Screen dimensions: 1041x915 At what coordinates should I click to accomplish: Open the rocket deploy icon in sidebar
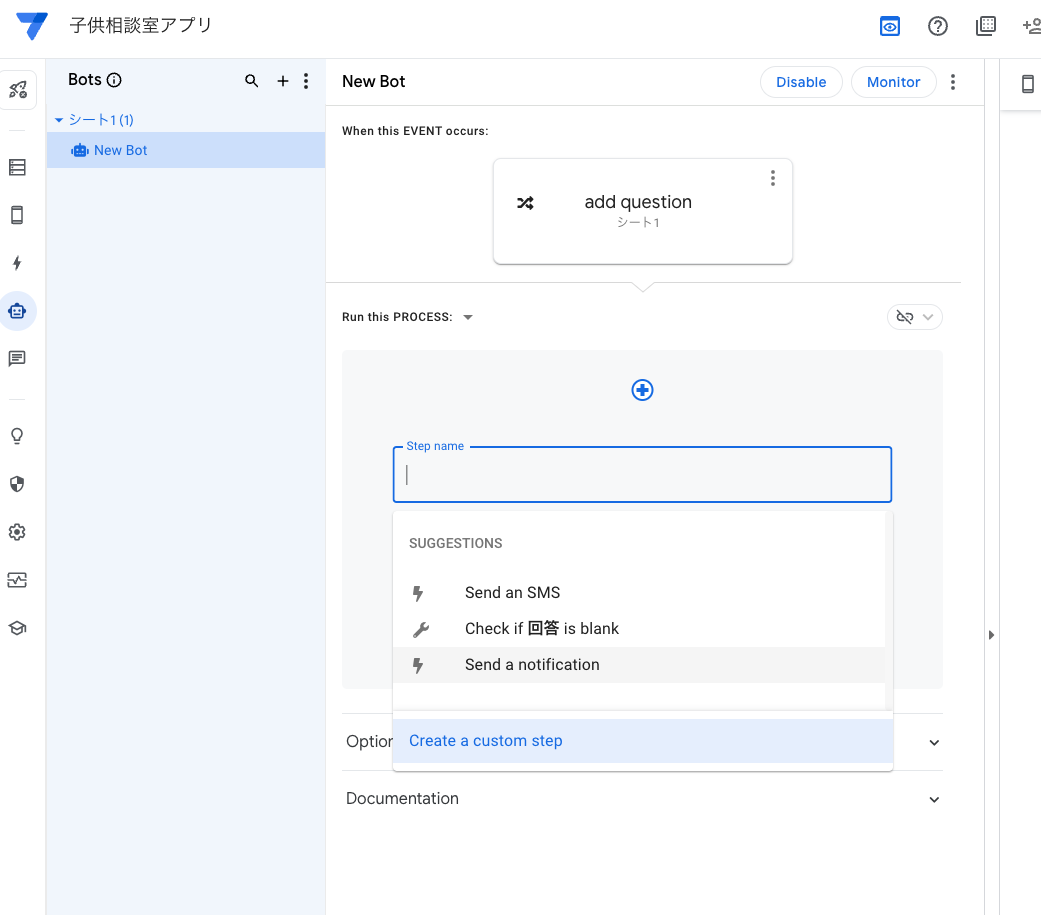click(x=17, y=89)
